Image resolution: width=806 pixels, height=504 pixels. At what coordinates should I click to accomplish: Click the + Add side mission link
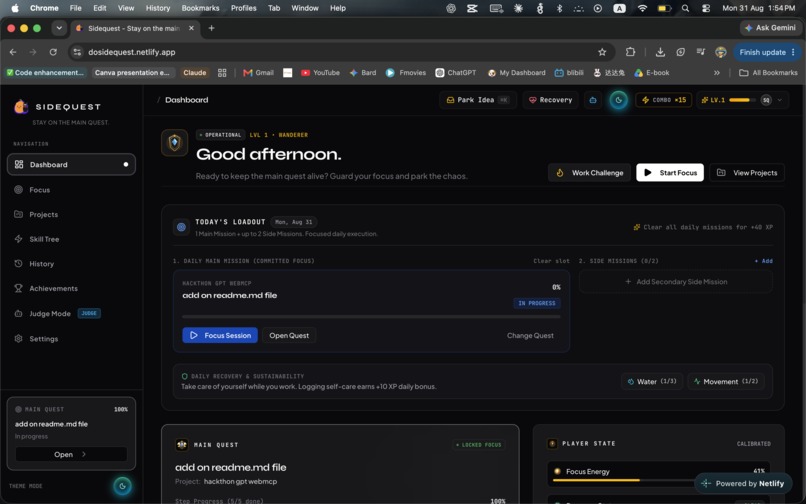(x=763, y=261)
